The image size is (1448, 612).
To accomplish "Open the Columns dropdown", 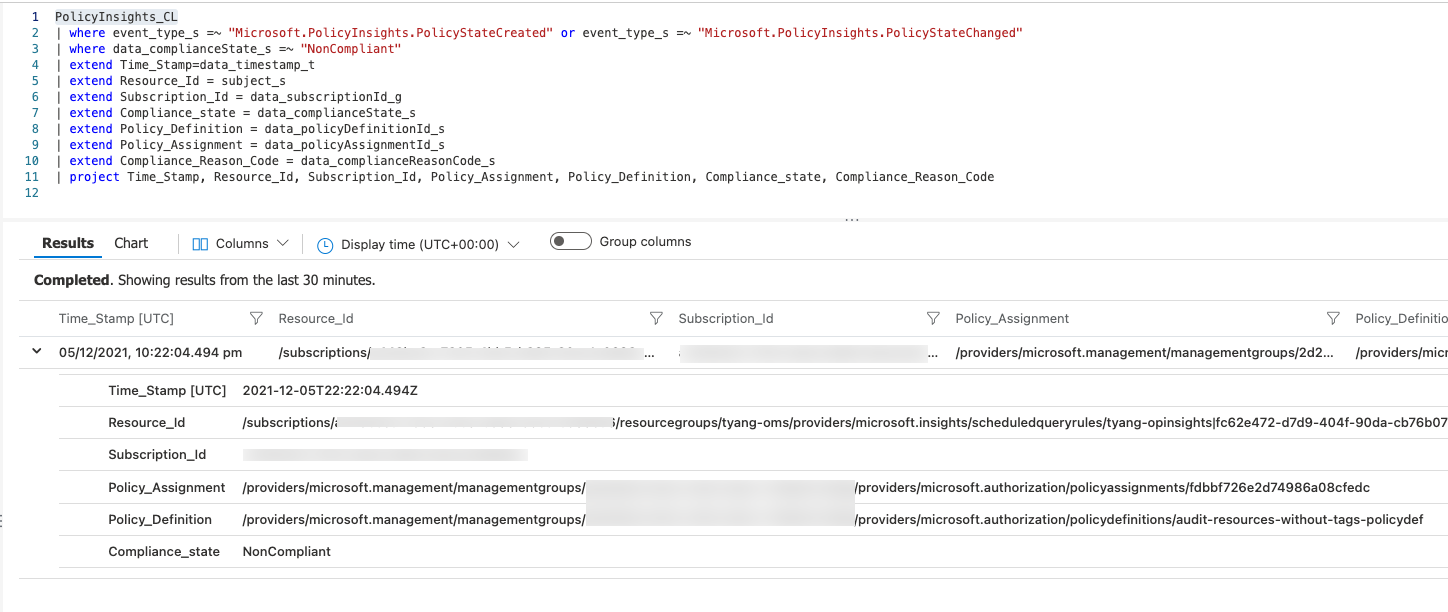I will click(x=241, y=244).
